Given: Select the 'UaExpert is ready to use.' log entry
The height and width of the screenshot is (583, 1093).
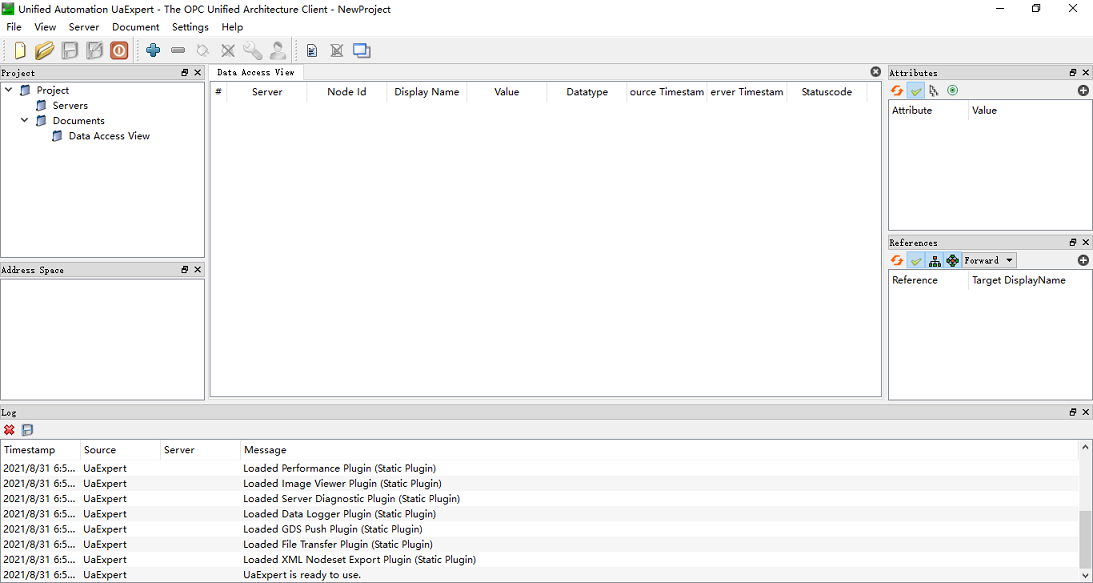Looking at the screenshot, I should pyautogui.click(x=540, y=575).
